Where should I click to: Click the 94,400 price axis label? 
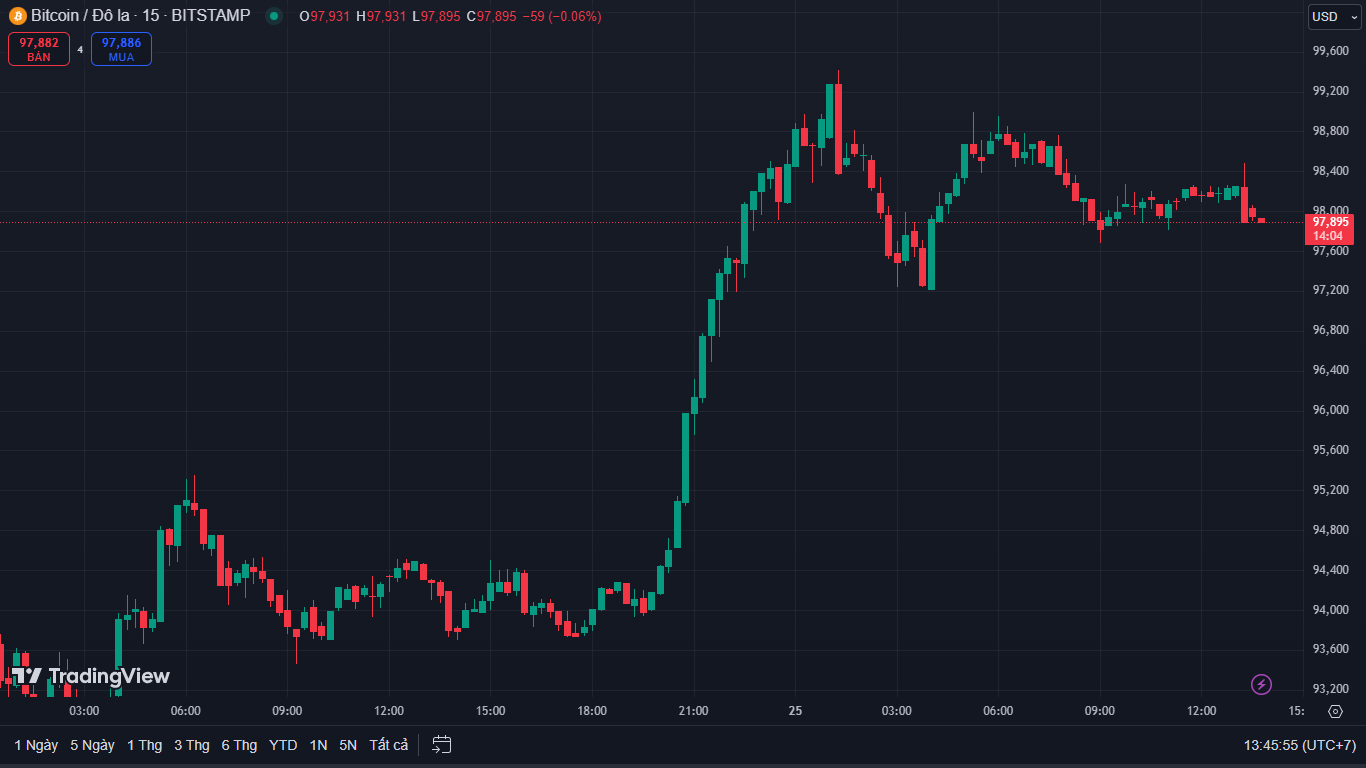pyautogui.click(x=1331, y=570)
